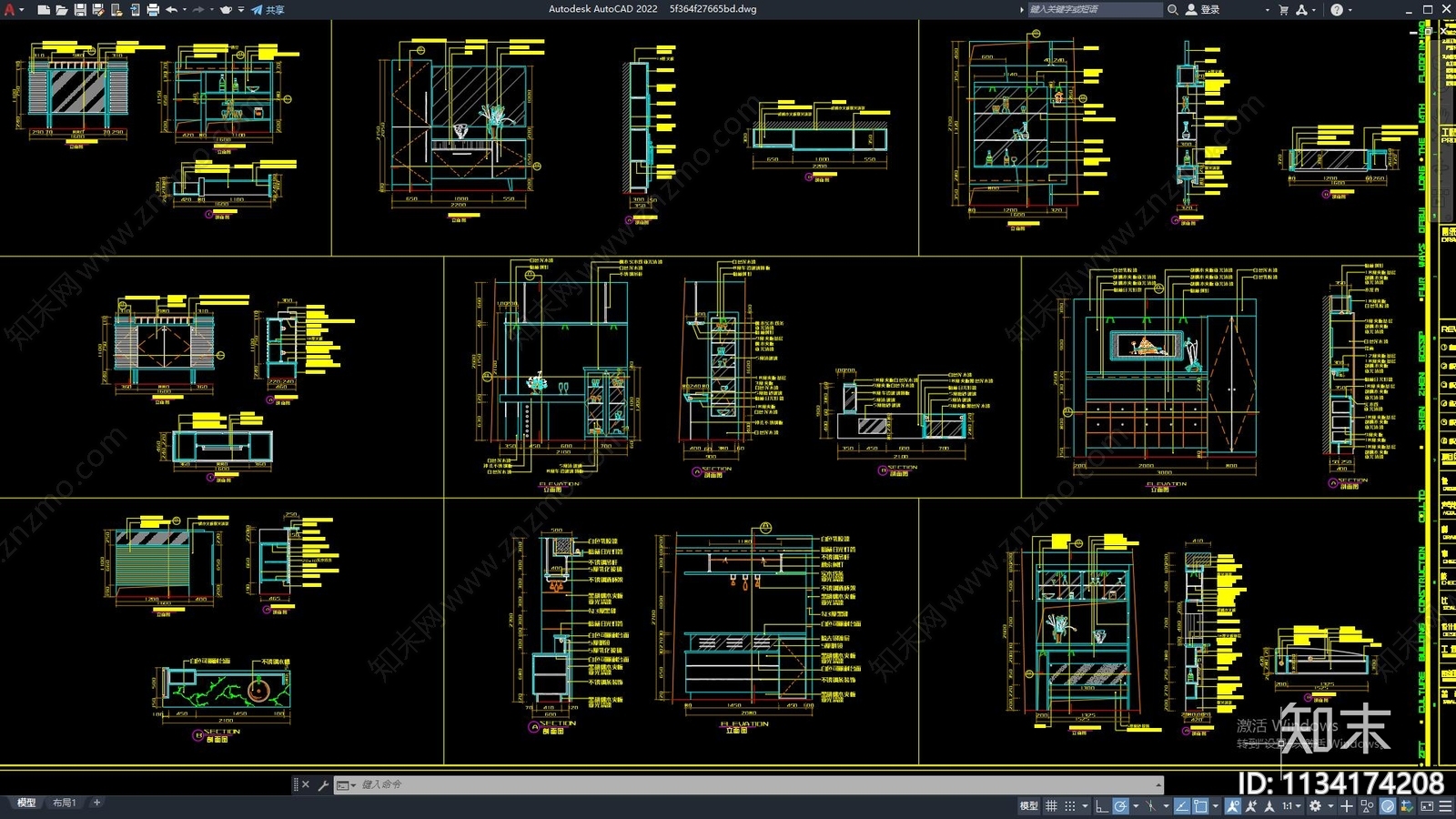Toggle show annotation objects icon

pyautogui.click(x=1233, y=806)
